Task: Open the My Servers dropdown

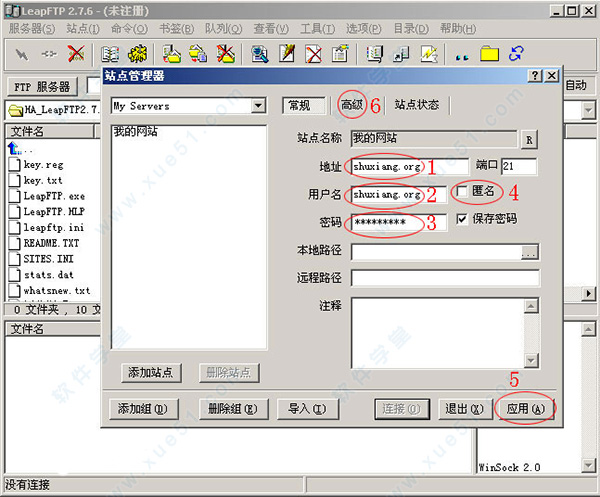Action: pyautogui.click(x=258, y=106)
